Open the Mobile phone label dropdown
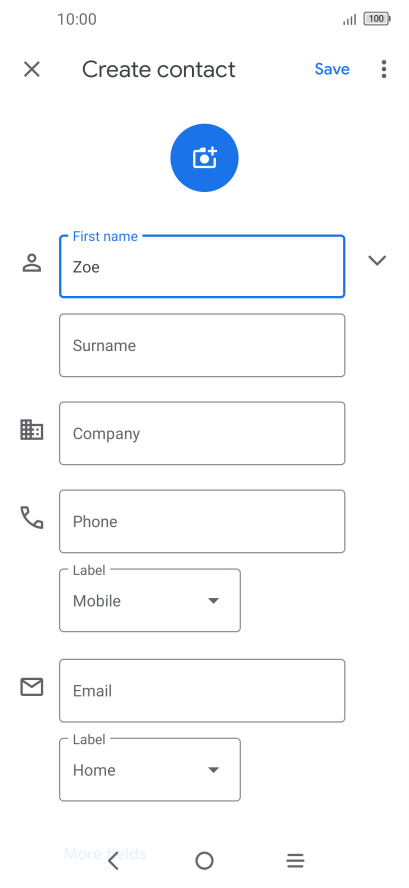 [x=150, y=600]
